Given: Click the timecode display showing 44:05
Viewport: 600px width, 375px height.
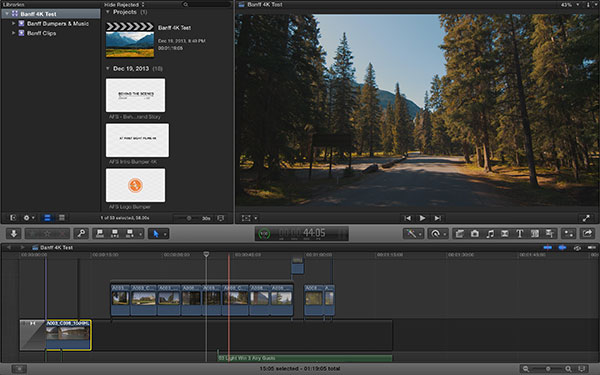Looking at the screenshot, I should pyautogui.click(x=302, y=233).
